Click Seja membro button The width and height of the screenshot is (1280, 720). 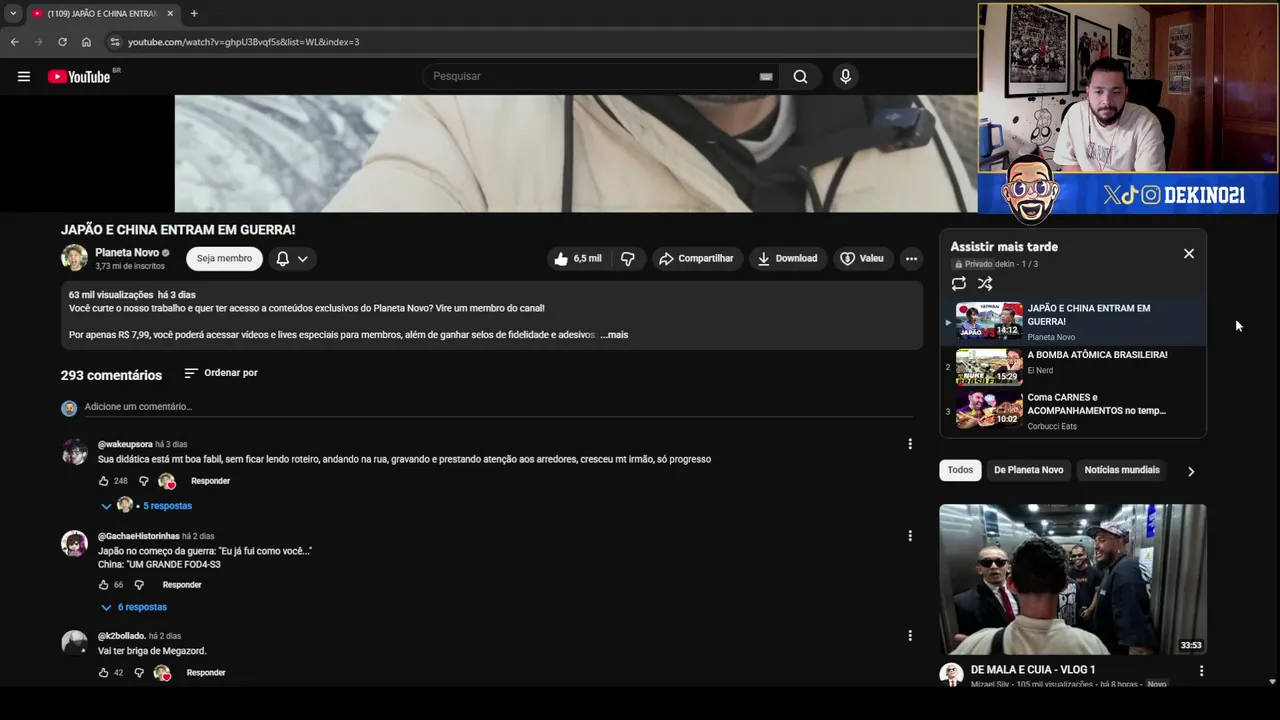(224, 258)
